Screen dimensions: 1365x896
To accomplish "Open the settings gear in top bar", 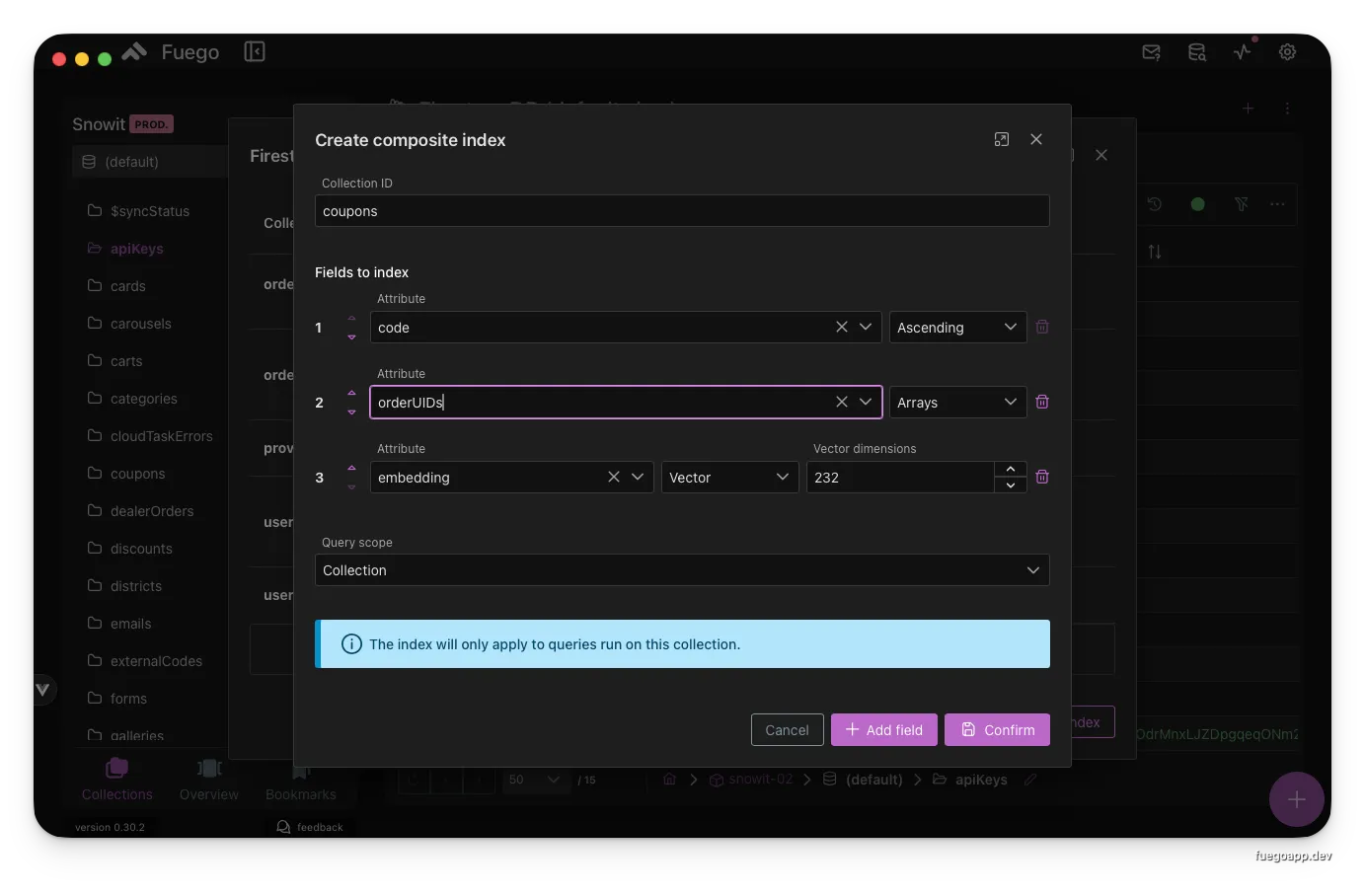I will tap(1287, 52).
